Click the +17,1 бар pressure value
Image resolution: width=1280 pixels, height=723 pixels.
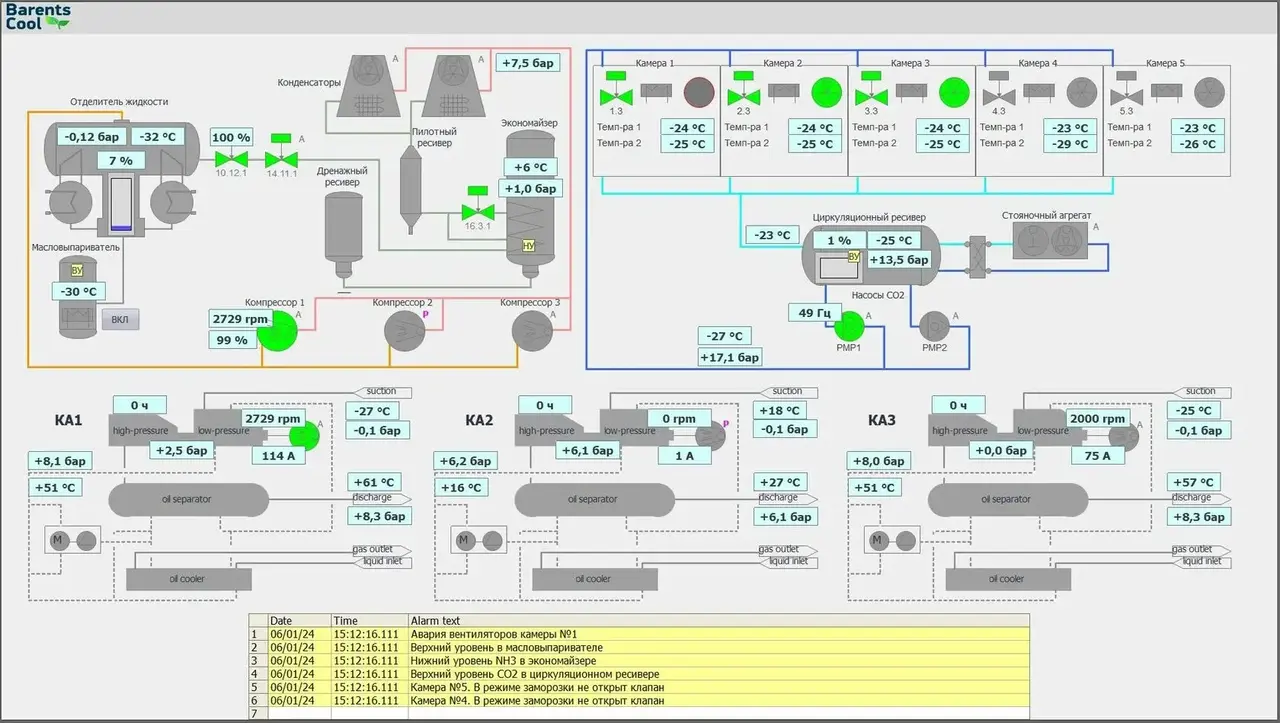[x=730, y=356]
